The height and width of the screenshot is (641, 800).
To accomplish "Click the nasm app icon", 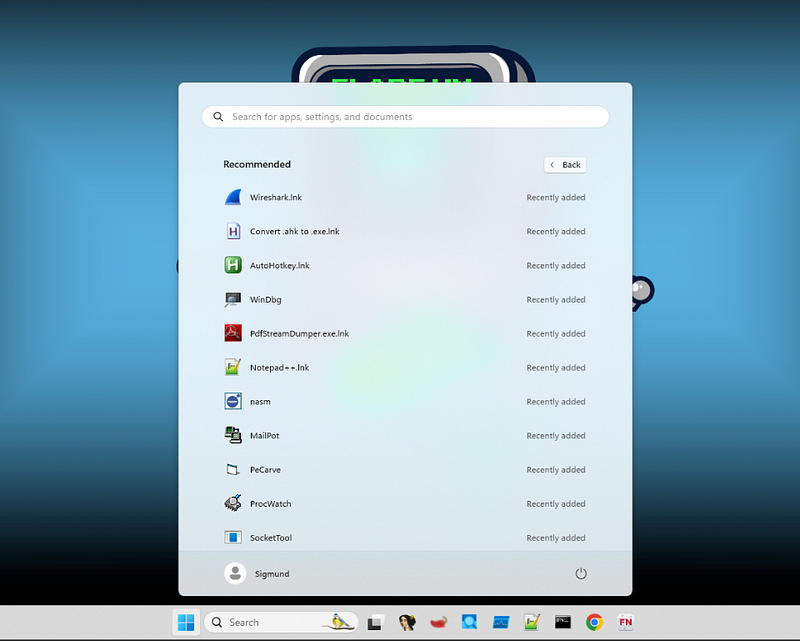I will coord(233,402).
